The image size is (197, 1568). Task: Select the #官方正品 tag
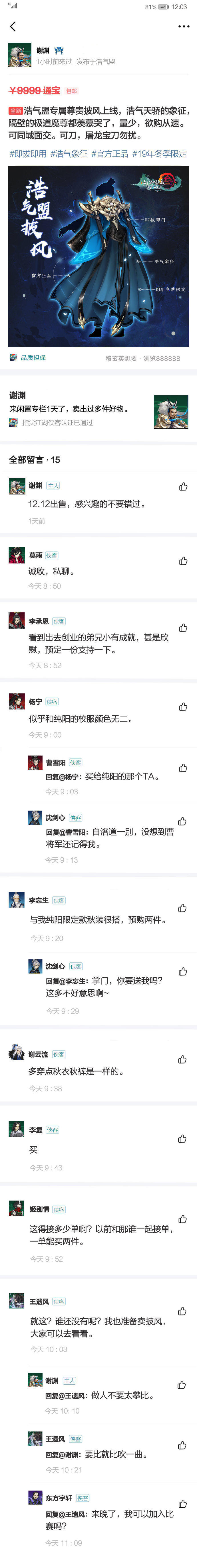[x=110, y=154]
